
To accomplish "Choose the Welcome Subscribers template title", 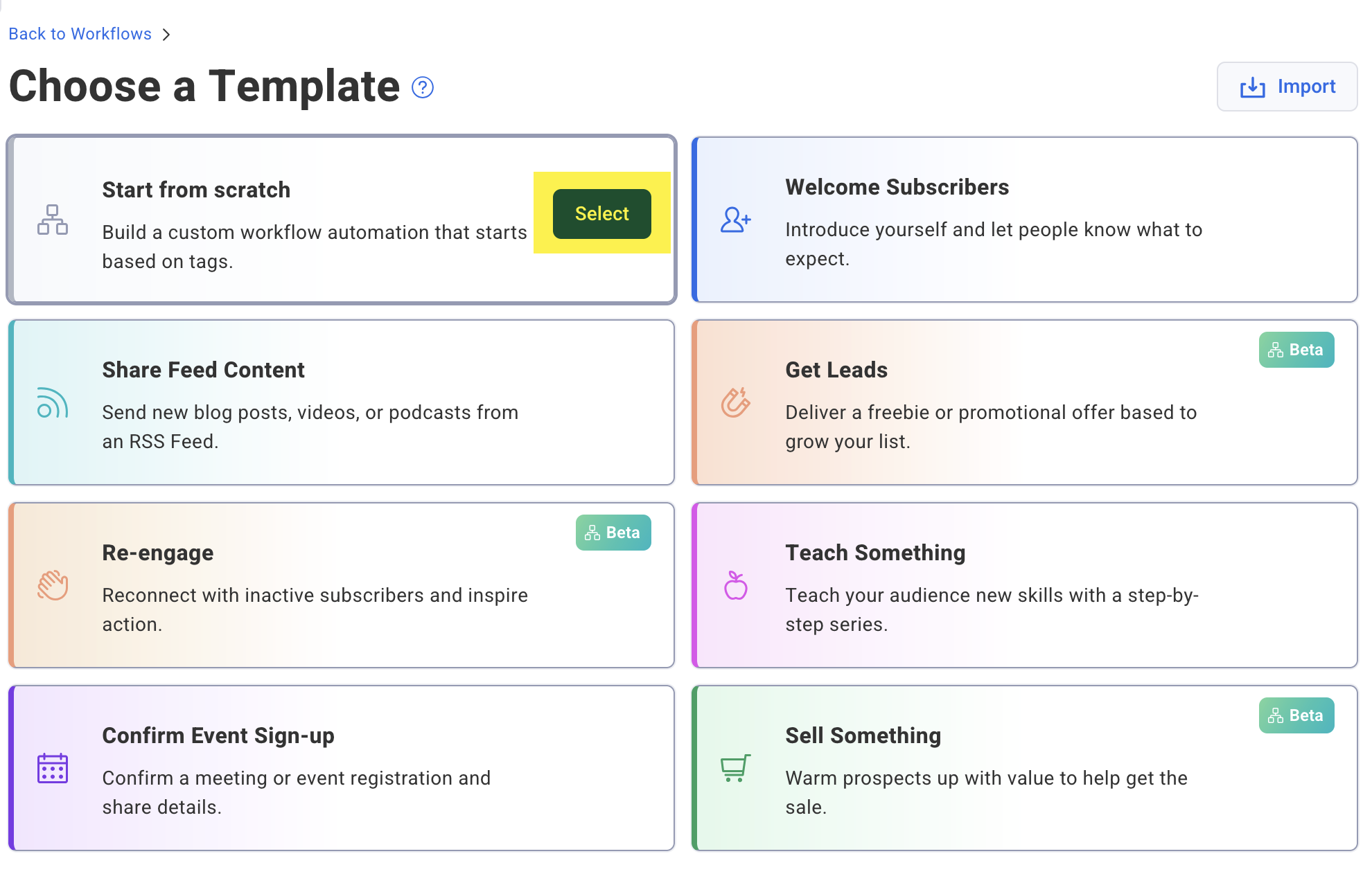I will pos(897,187).
